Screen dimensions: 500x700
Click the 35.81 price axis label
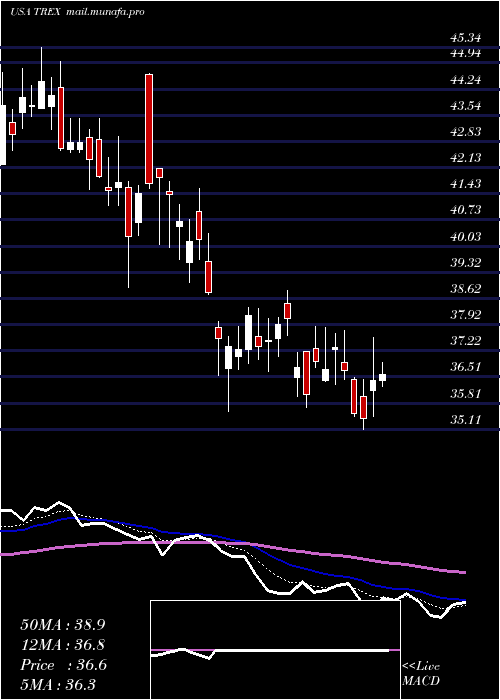coord(466,394)
